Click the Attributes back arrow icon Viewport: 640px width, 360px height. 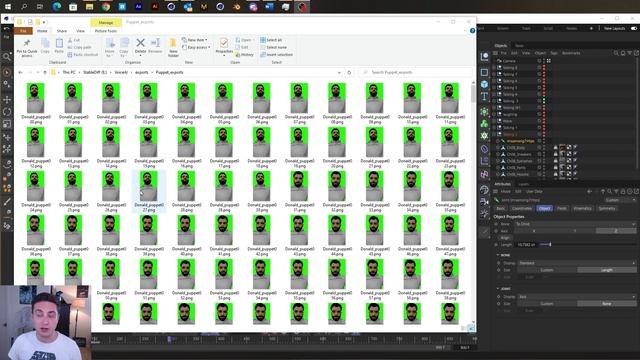pyautogui.click(x=589, y=191)
